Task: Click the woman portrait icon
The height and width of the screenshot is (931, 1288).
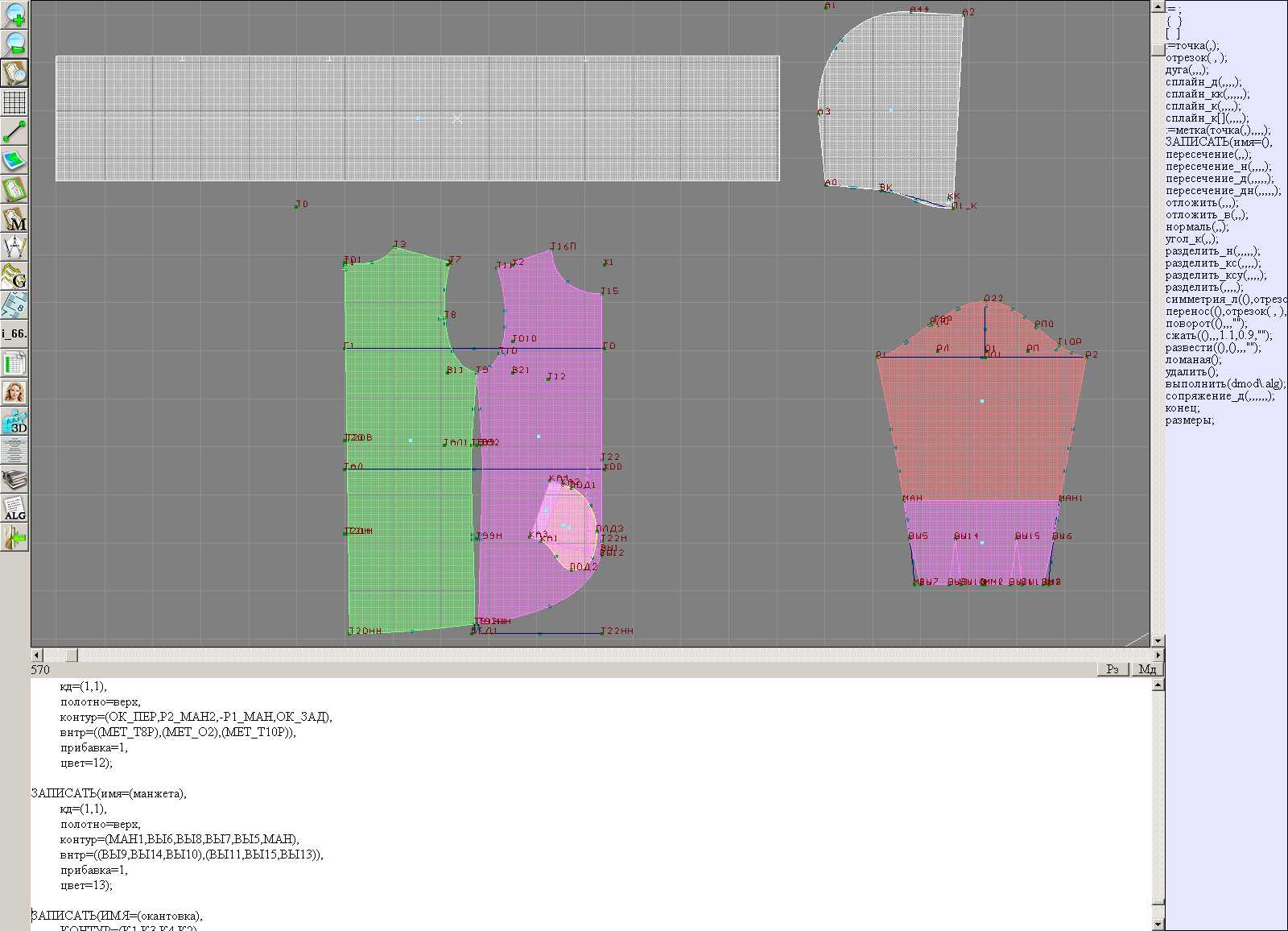Action: 14,392
